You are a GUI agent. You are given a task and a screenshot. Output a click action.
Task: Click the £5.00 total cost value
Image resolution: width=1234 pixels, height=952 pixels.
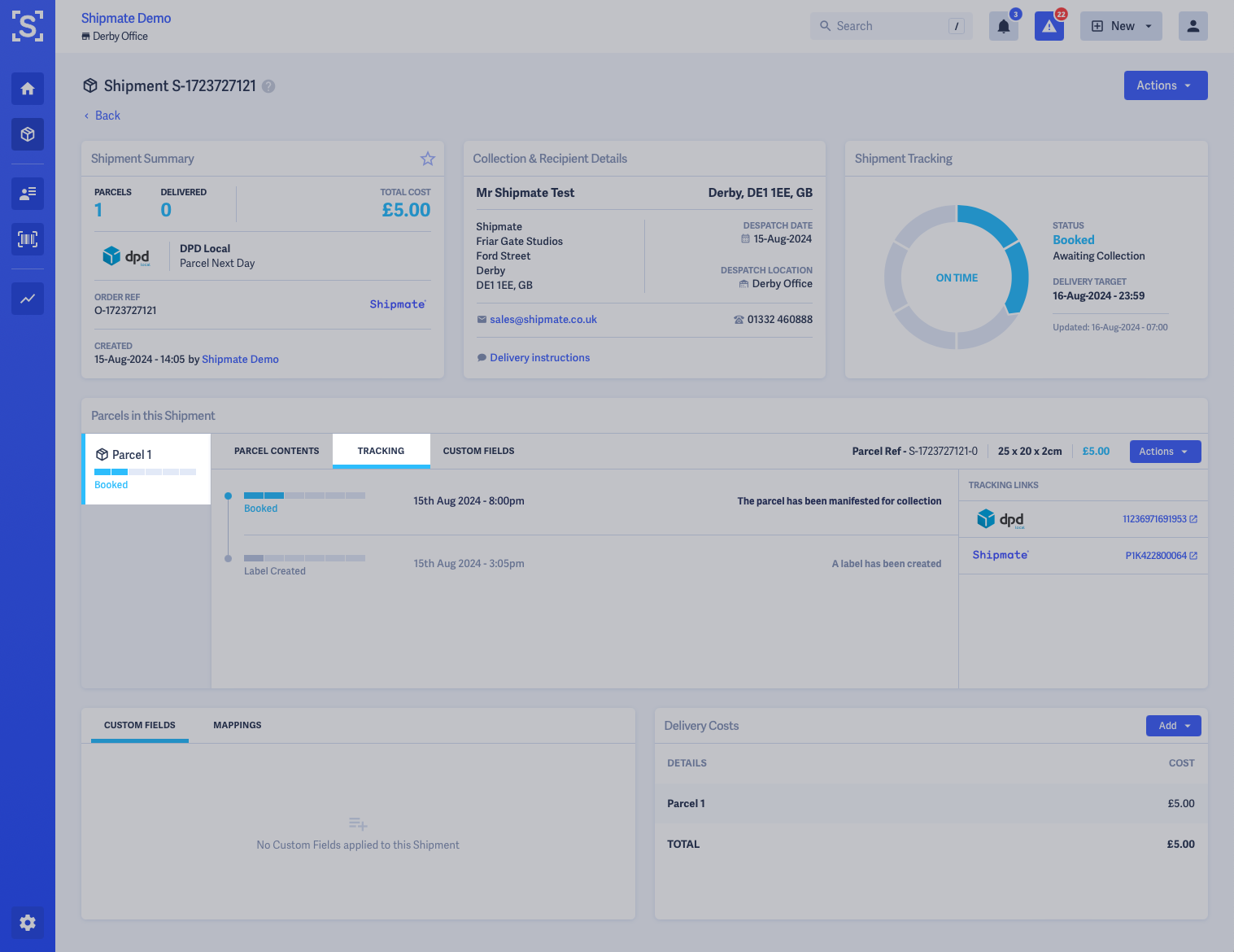pyautogui.click(x=406, y=210)
